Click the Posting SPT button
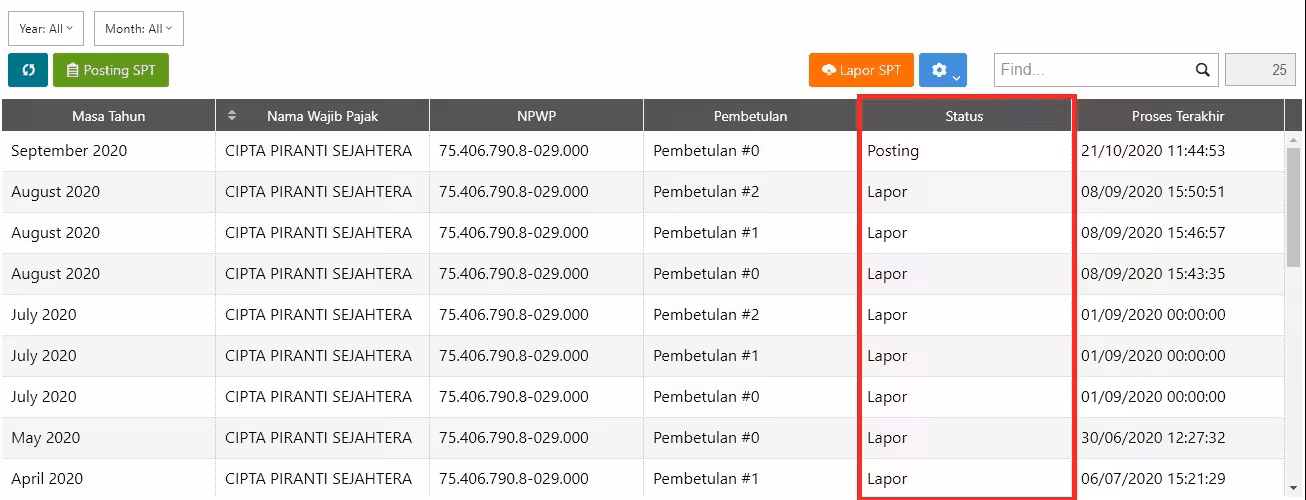 coord(111,70)
